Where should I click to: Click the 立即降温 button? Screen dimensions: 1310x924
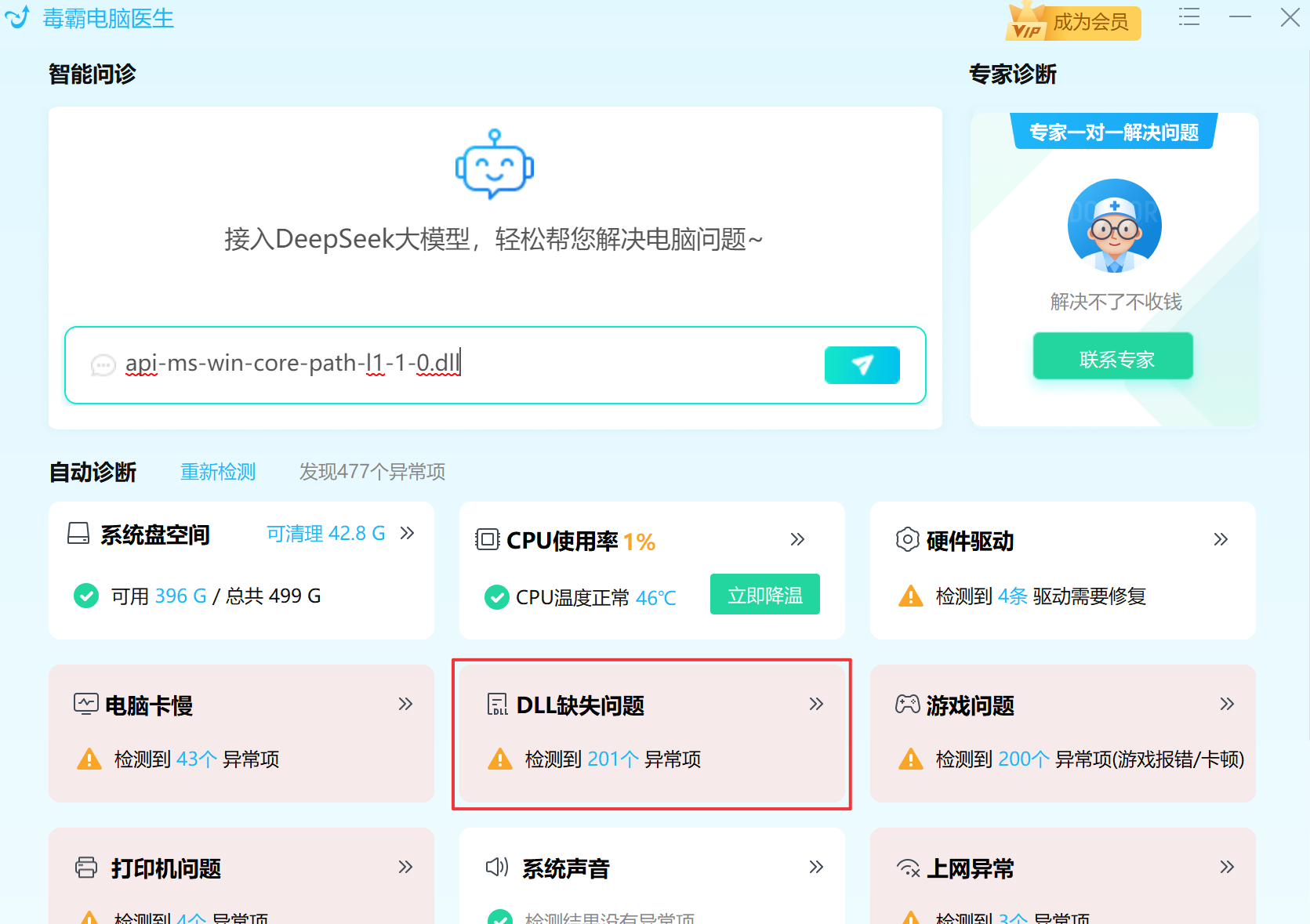tap(764, 594)
